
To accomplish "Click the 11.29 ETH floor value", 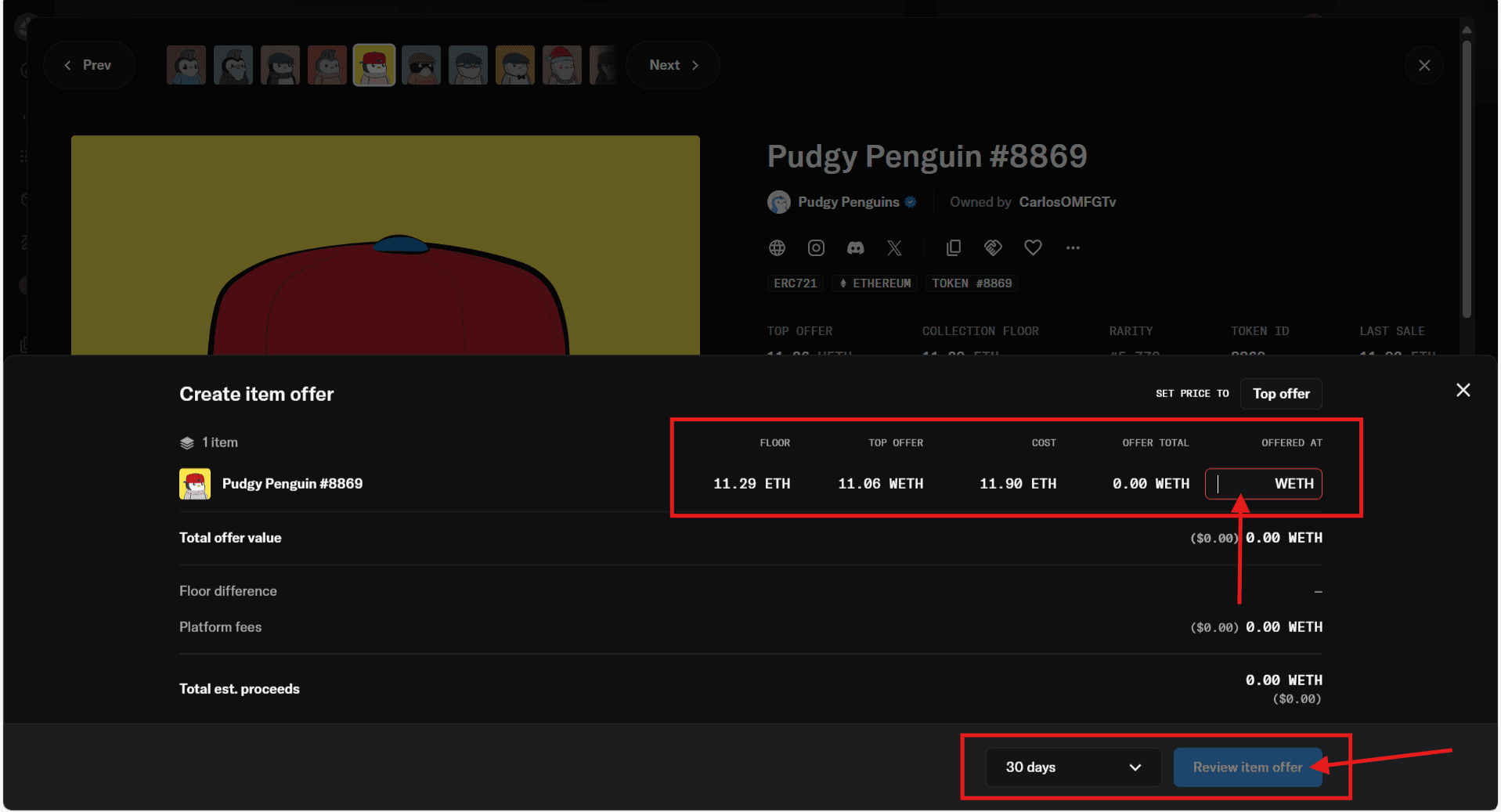I will 752,484.
